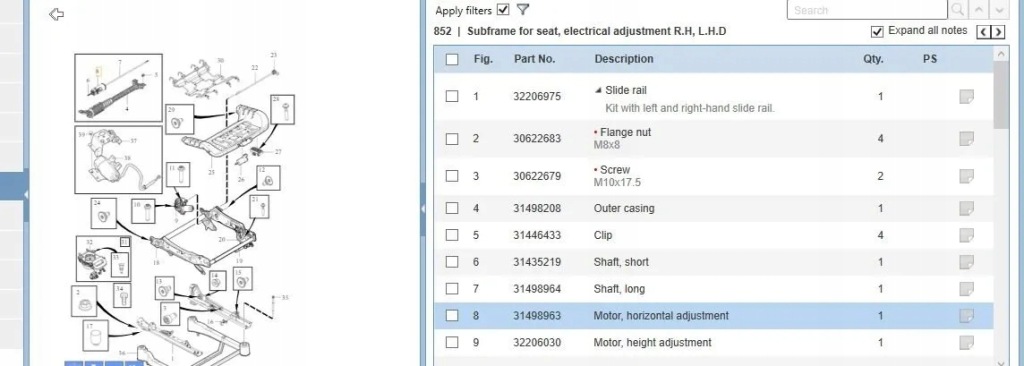The height and width of the screenshot is (366, 1024).
Task: Check the box for Shaft, short row
Action: click(x=452, y=262)
